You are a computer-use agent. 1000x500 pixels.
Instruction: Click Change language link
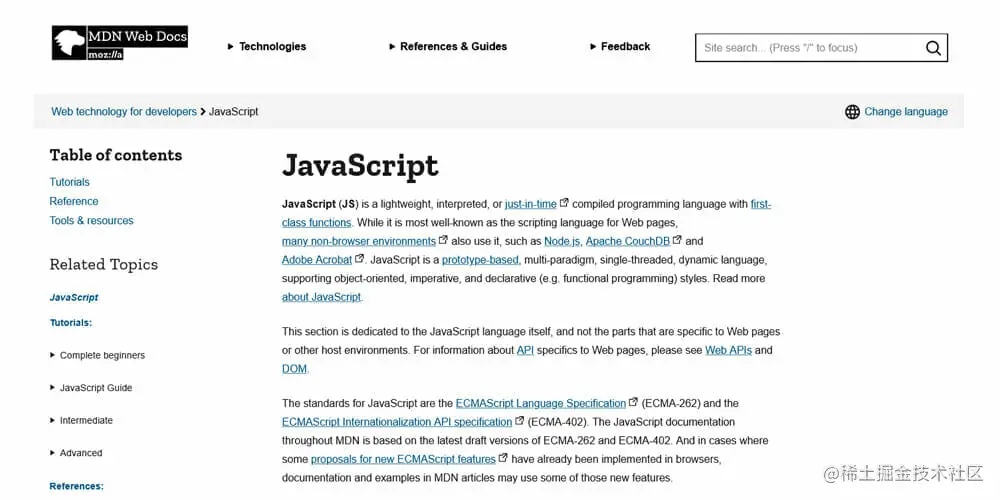(906, 112)
